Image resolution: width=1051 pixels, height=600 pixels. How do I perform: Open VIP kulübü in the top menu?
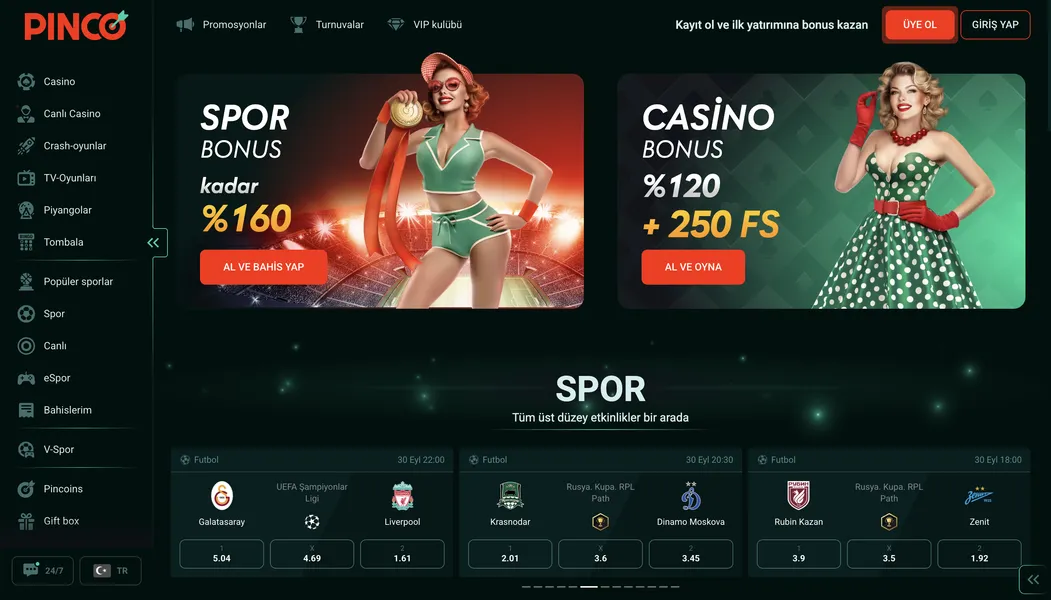pyautogui.click(x=425, y=25)
